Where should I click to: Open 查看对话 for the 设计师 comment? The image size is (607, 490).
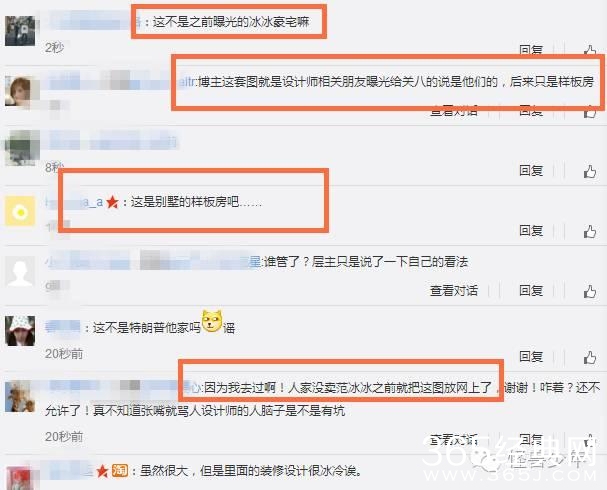(x=454, y=111)
